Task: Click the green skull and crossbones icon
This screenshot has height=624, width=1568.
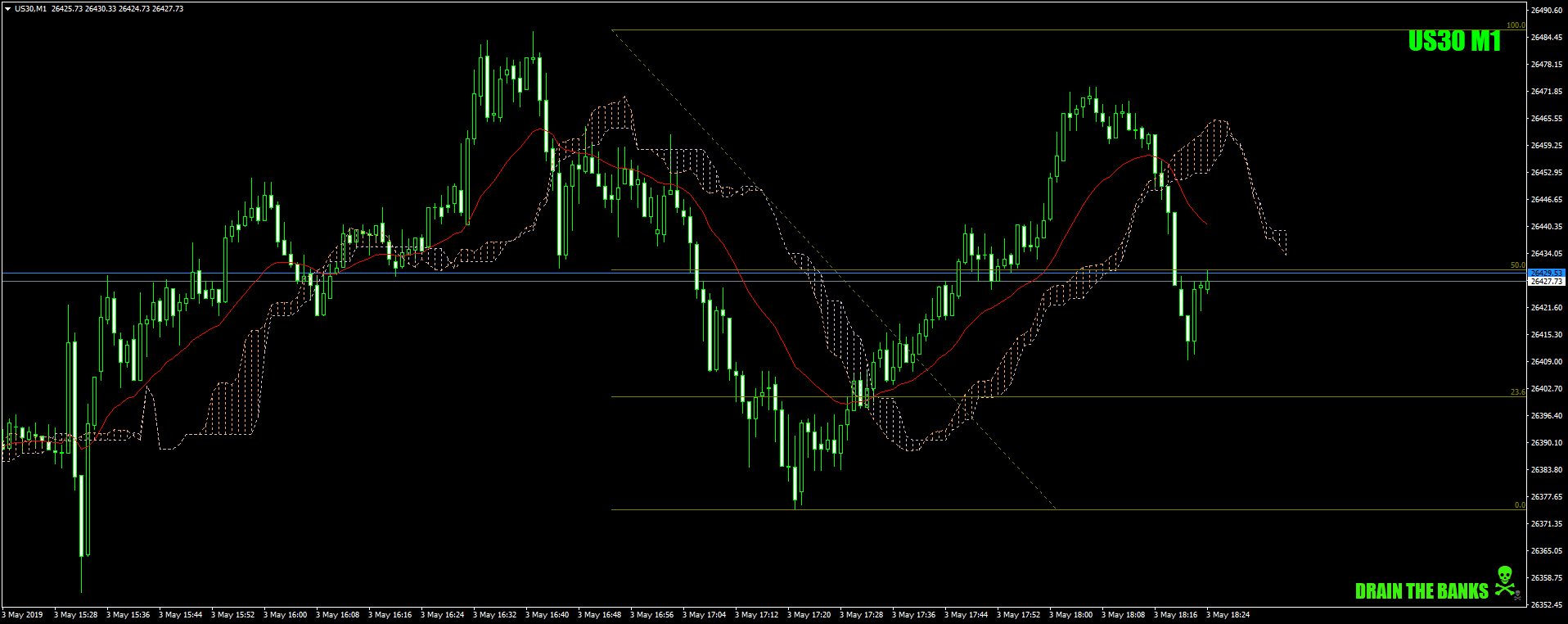Action: (x=1506, y=581)
